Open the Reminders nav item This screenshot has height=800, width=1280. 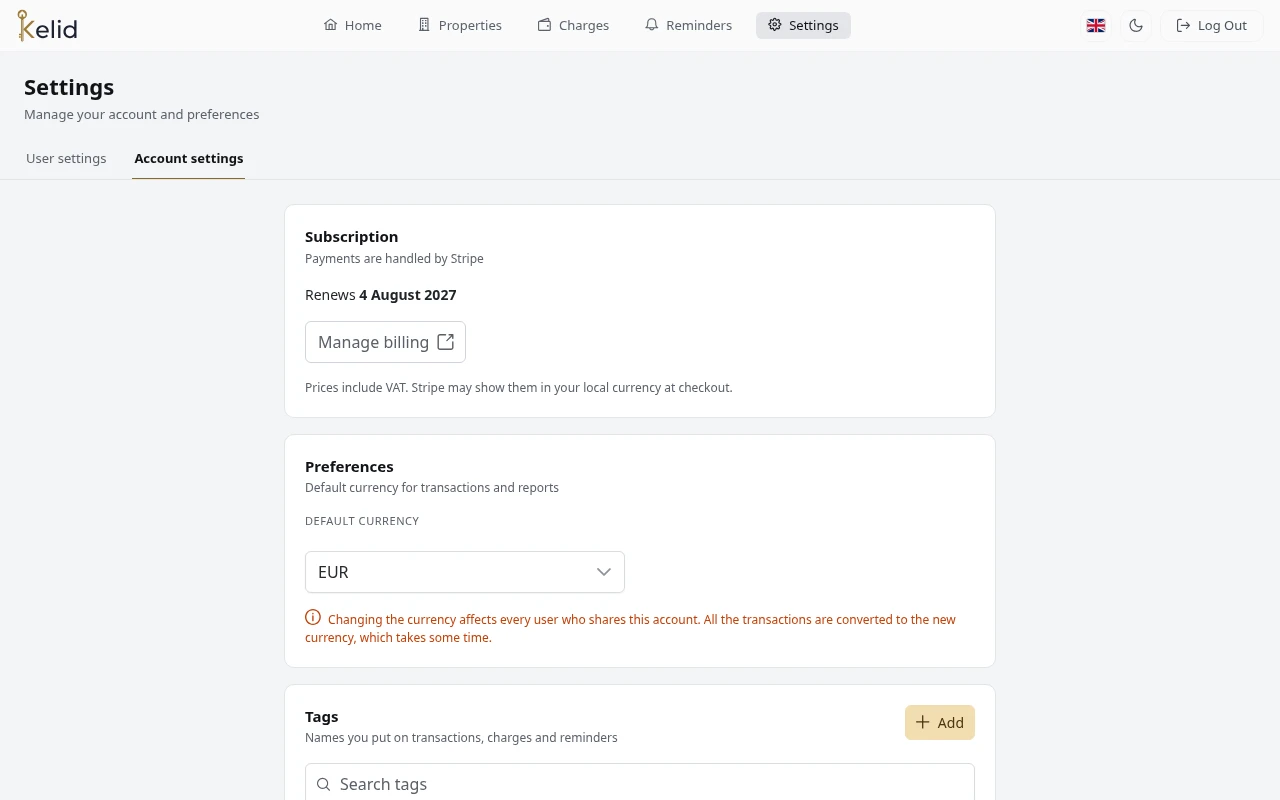click(688, 25)
